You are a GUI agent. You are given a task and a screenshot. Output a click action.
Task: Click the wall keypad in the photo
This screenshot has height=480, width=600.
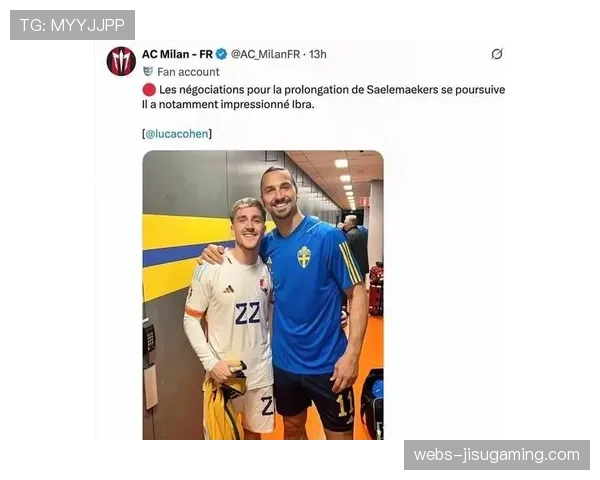click(149, 338)
